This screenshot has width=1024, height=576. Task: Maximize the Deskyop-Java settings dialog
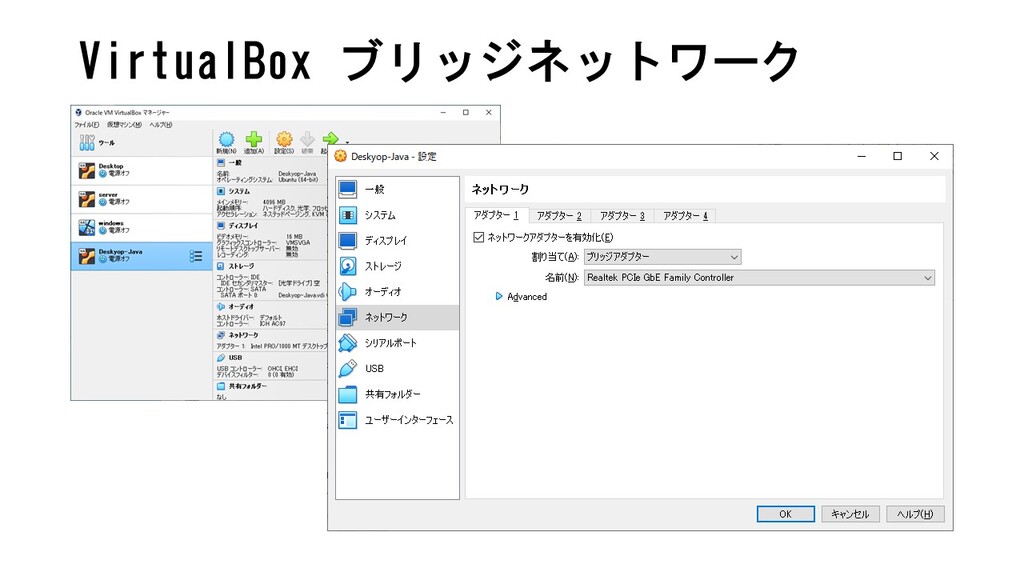pyautogui.click(x=897, y=156)
